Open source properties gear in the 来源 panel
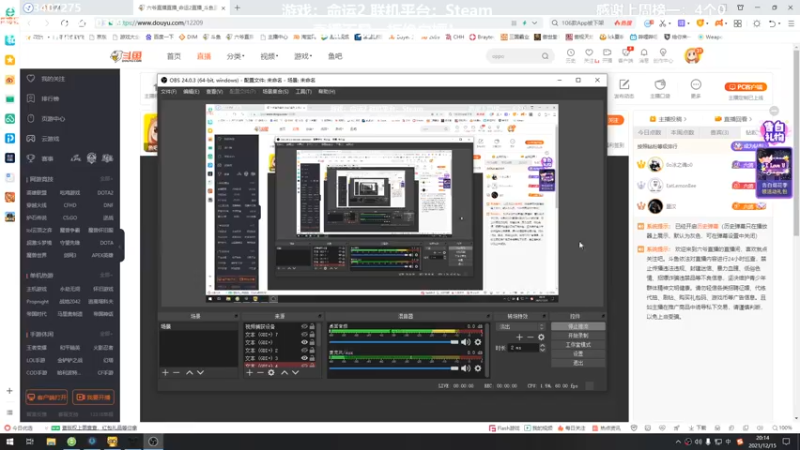The height and width of the screenshot is (450, 800). click(x=271, y=373)
